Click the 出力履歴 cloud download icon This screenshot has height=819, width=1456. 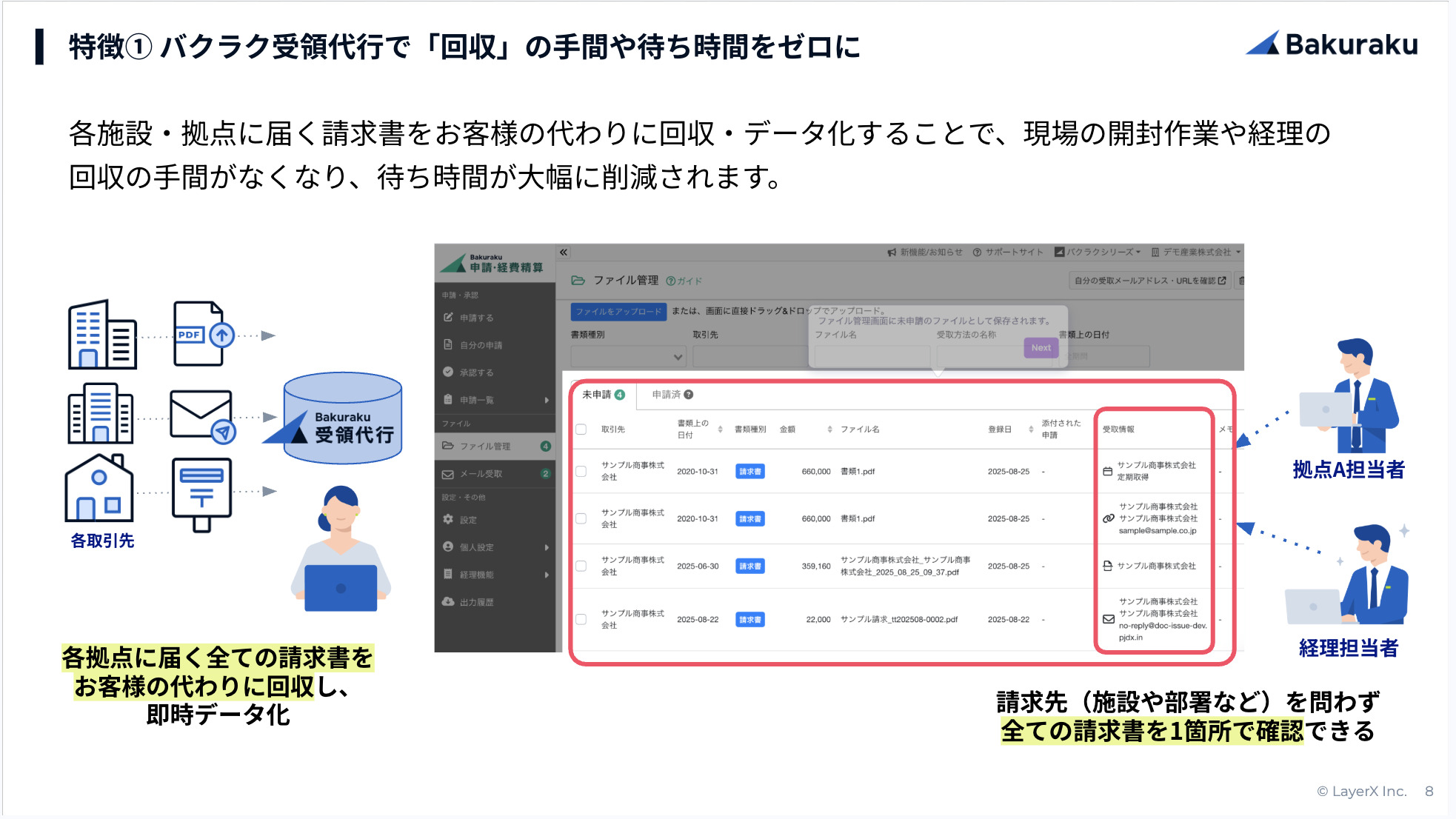click(x=448, y=601)
